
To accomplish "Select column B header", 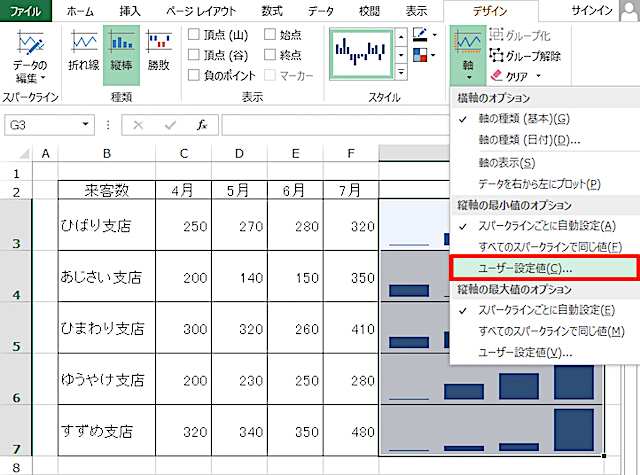I will (107, 154).
